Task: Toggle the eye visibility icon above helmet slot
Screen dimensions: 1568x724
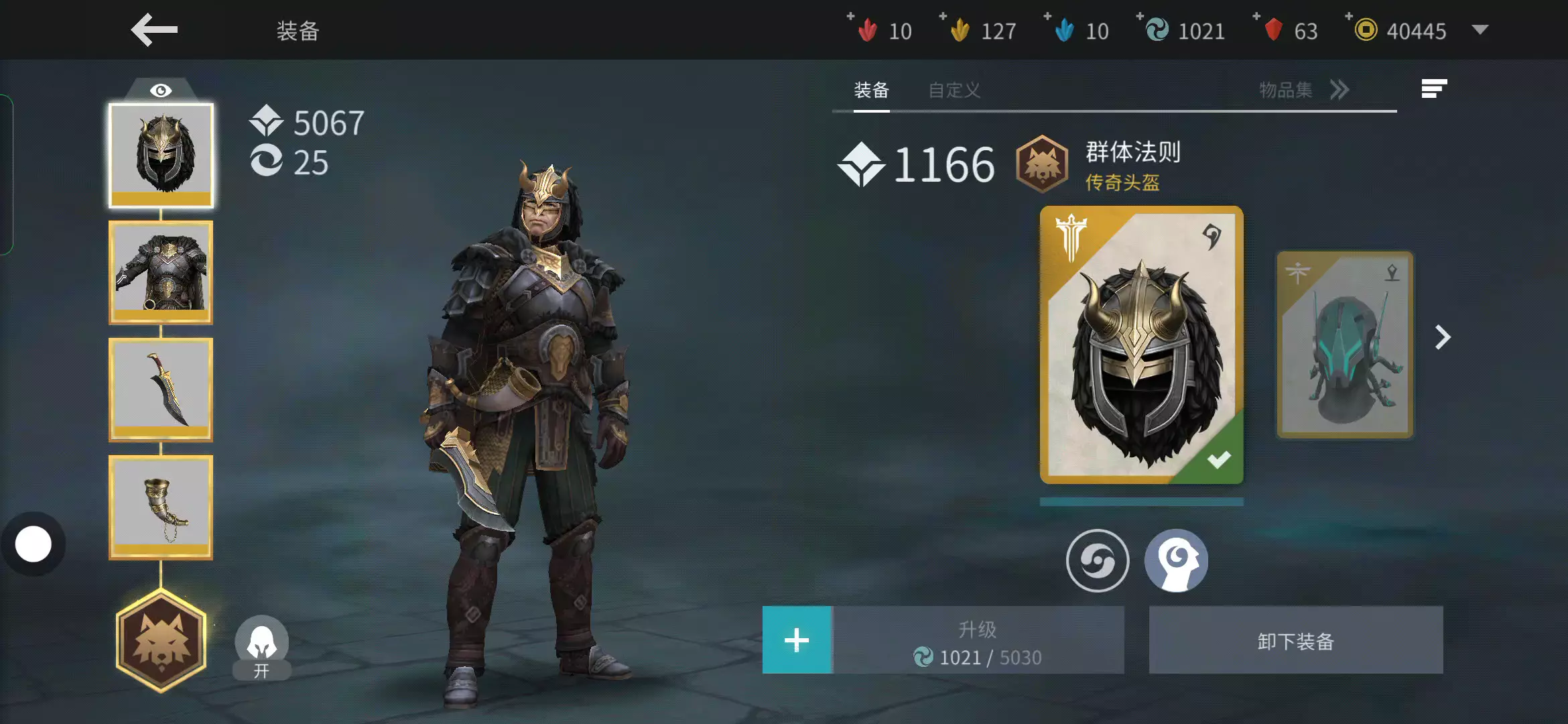Action: (161, 90)
